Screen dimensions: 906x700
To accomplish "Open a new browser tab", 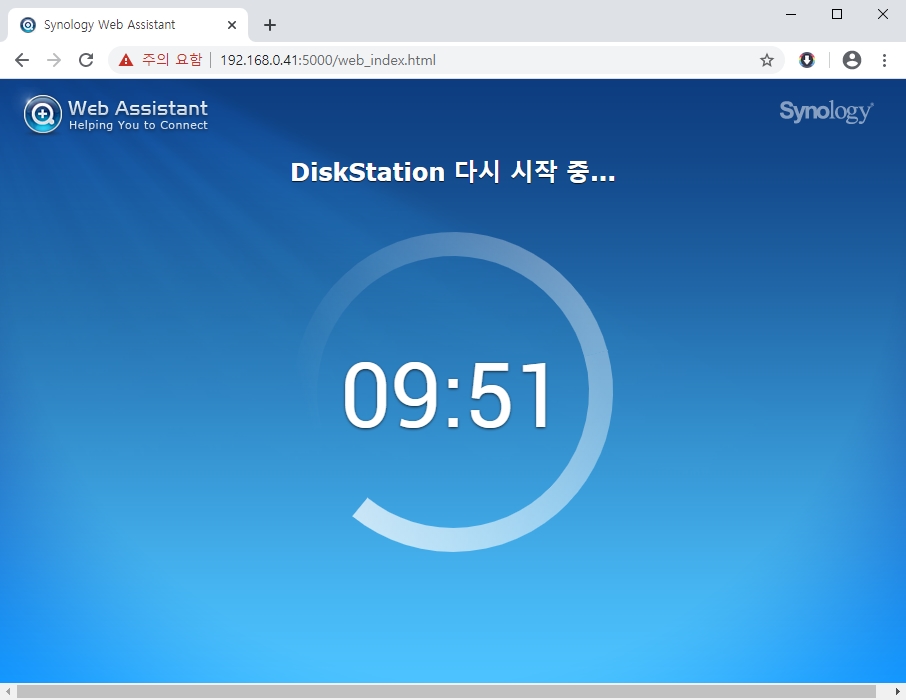I will [x=269, y=25].
